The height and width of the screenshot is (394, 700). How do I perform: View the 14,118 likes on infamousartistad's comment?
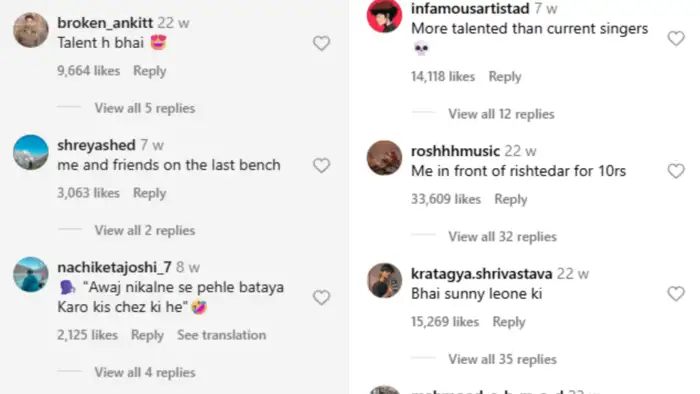[x=443, y=77]
